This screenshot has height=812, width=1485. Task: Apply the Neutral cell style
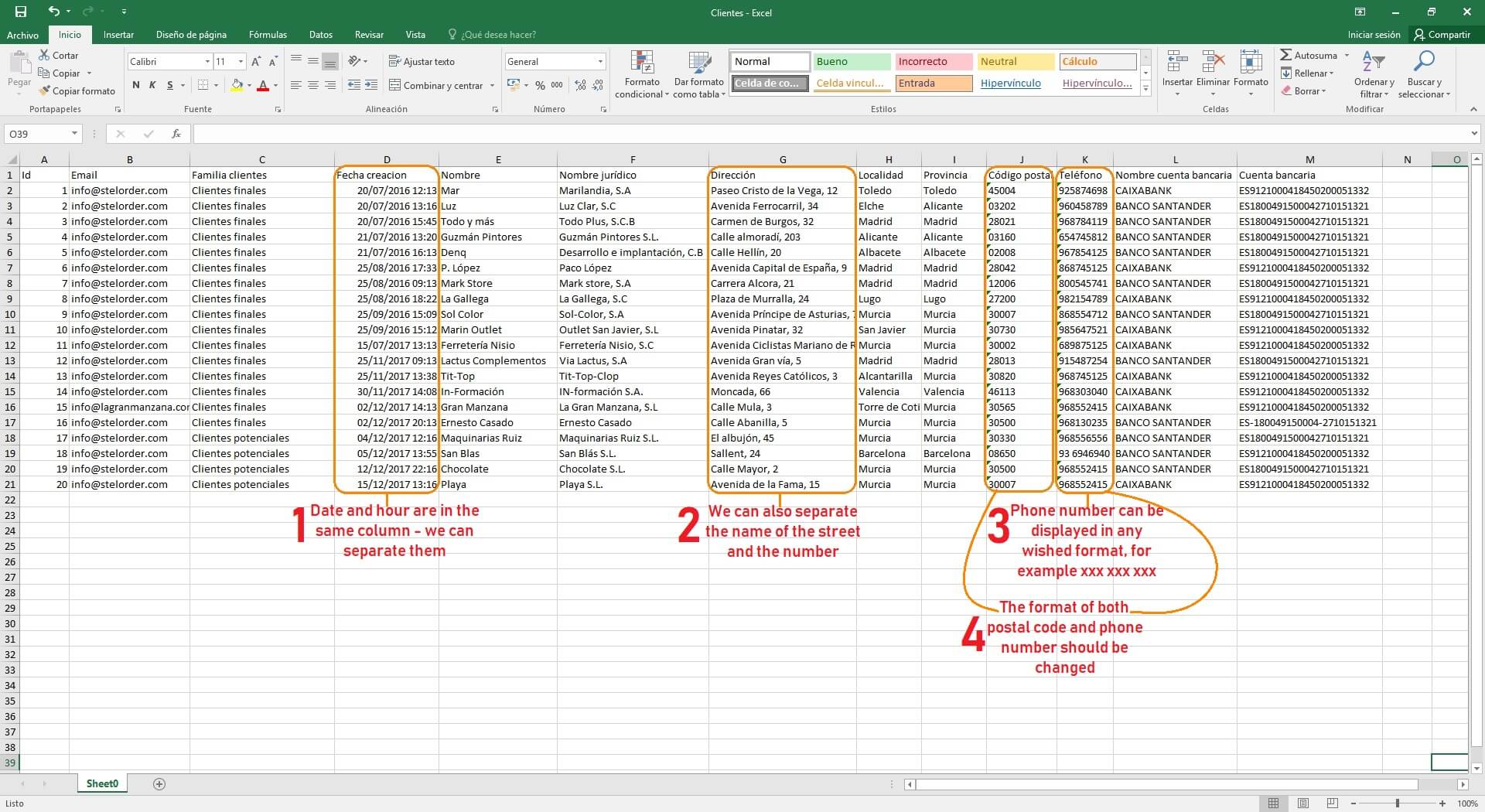point(1016,62)
